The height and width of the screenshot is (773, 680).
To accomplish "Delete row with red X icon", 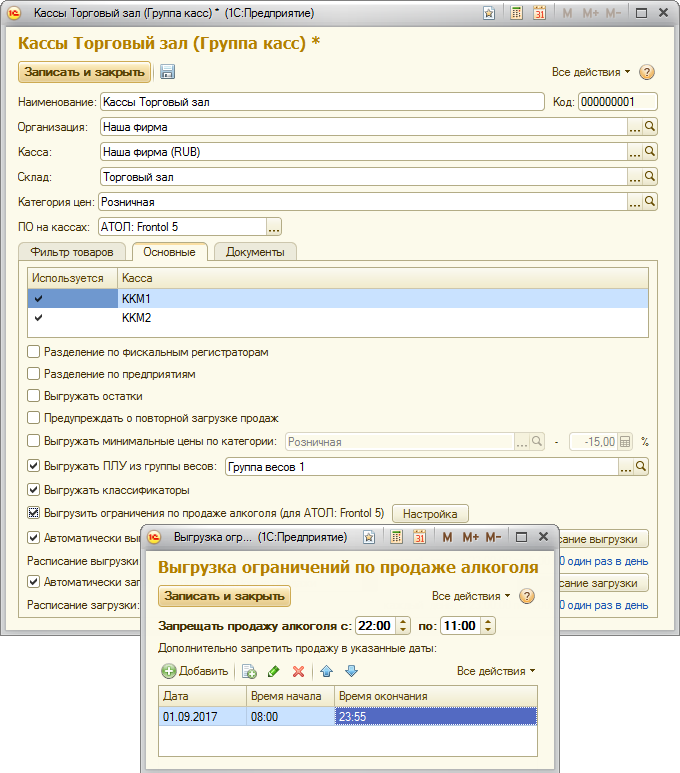I will [x=298, y=671].
